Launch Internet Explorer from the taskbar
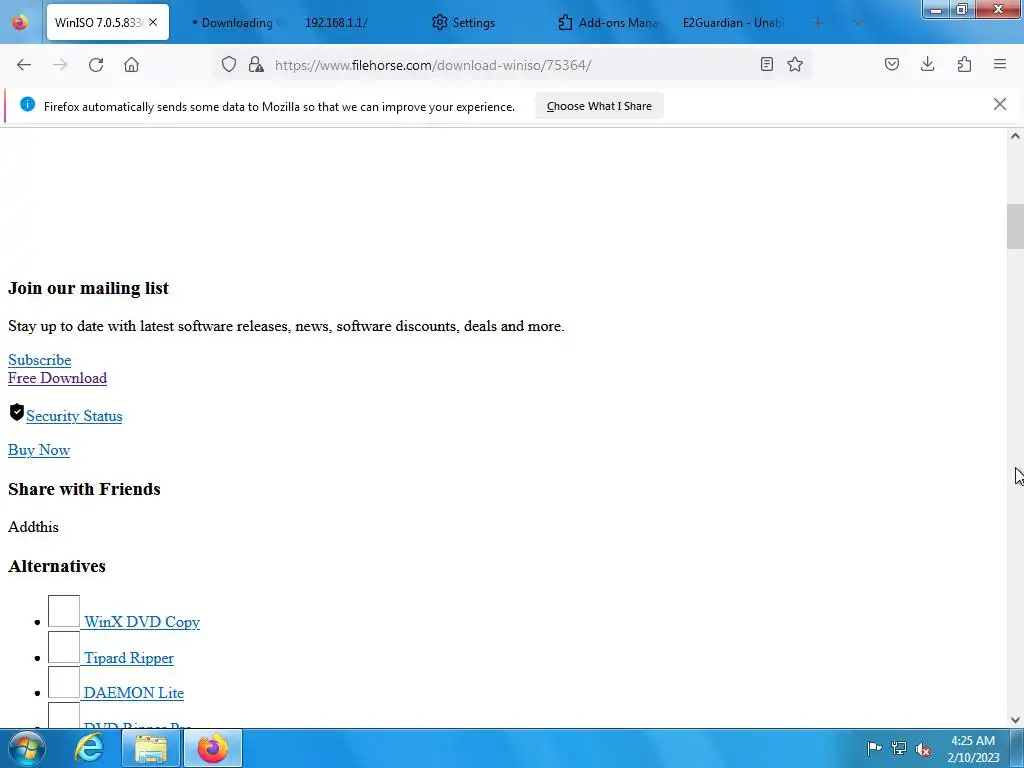This screenshot has height=768, width=1024. coord(89,748)
